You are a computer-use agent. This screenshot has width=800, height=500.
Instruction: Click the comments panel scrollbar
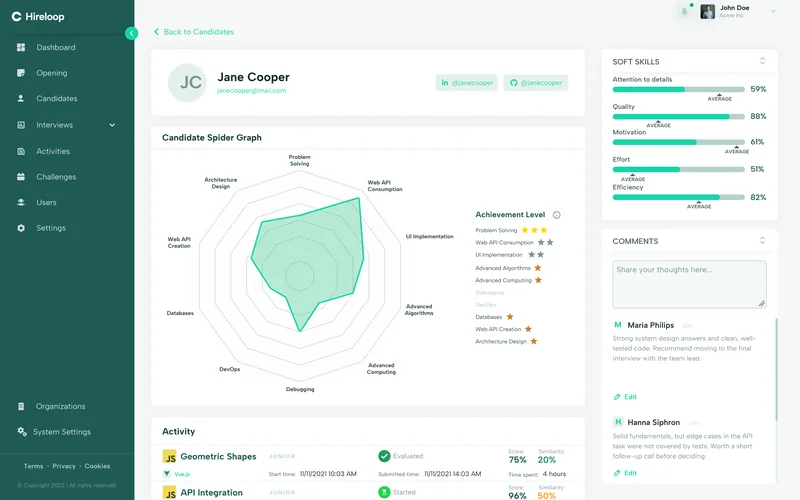point(777,369)
